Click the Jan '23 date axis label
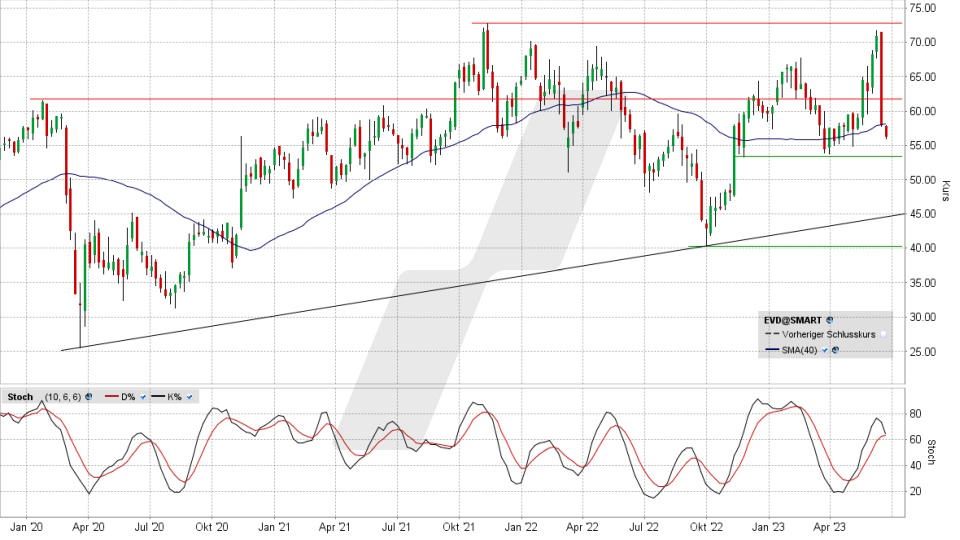The image size is (960, 540). point(768,527)
